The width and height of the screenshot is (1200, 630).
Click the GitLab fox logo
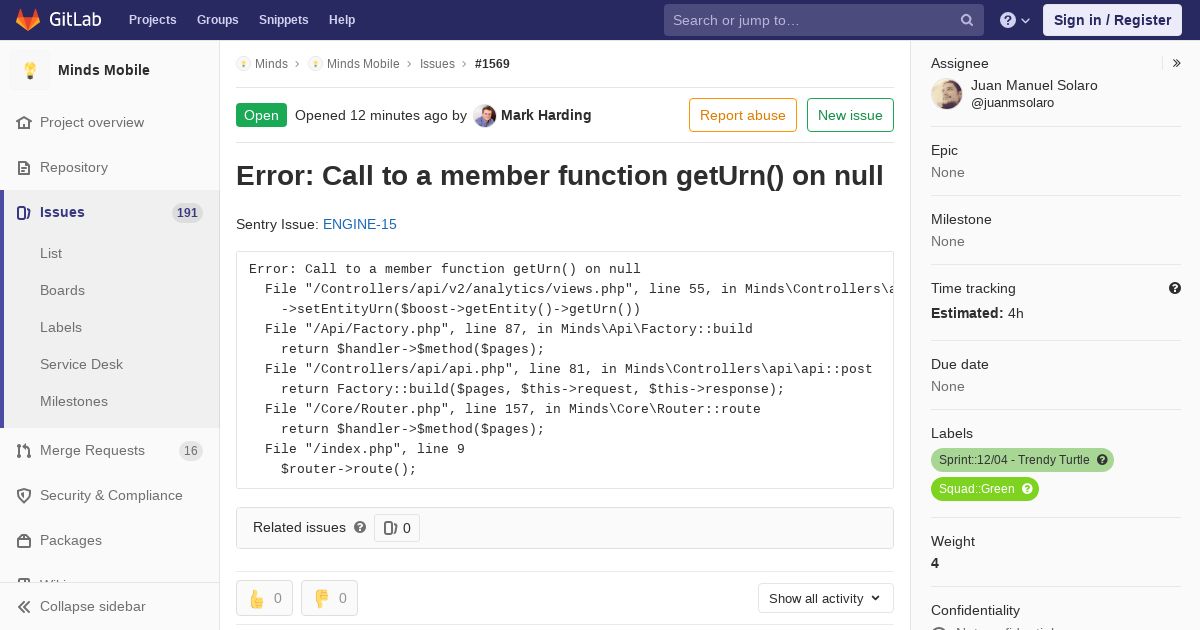tap(28, 19)
